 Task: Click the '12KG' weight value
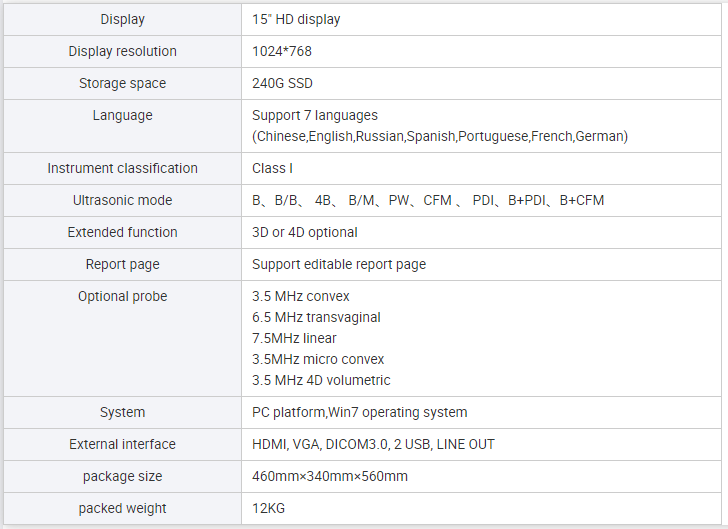pyautogui.click(x=268, y=509)
